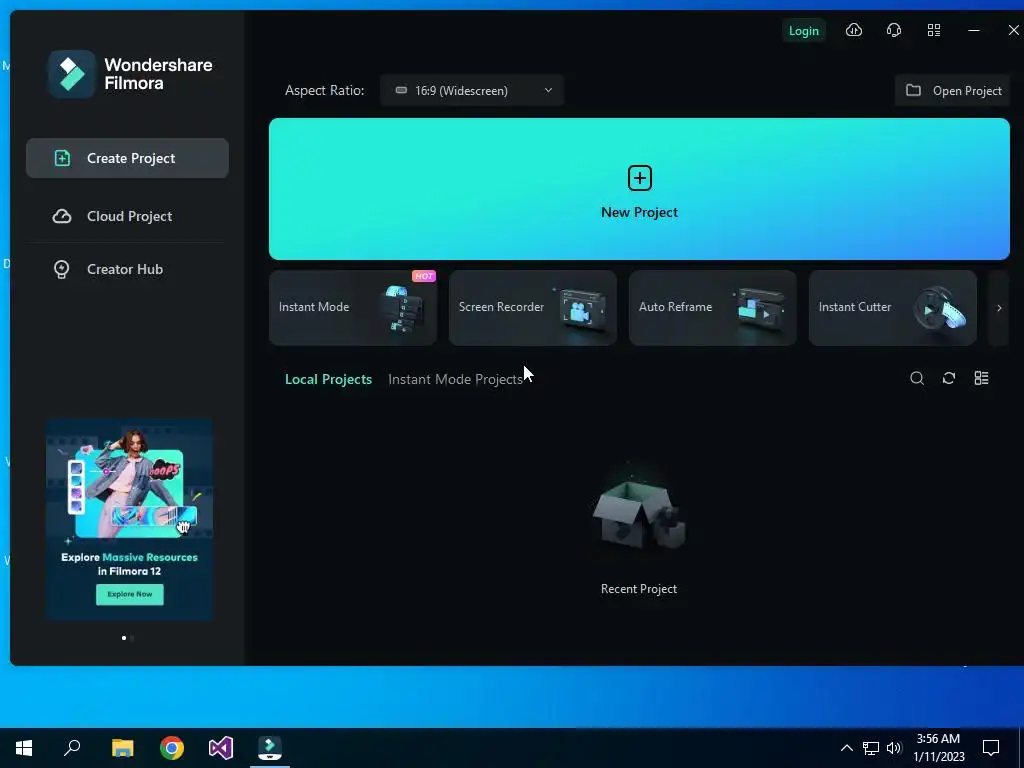Click the Create Project sidebar icon
Screen dimensions: 1024x768
point(62,158)
